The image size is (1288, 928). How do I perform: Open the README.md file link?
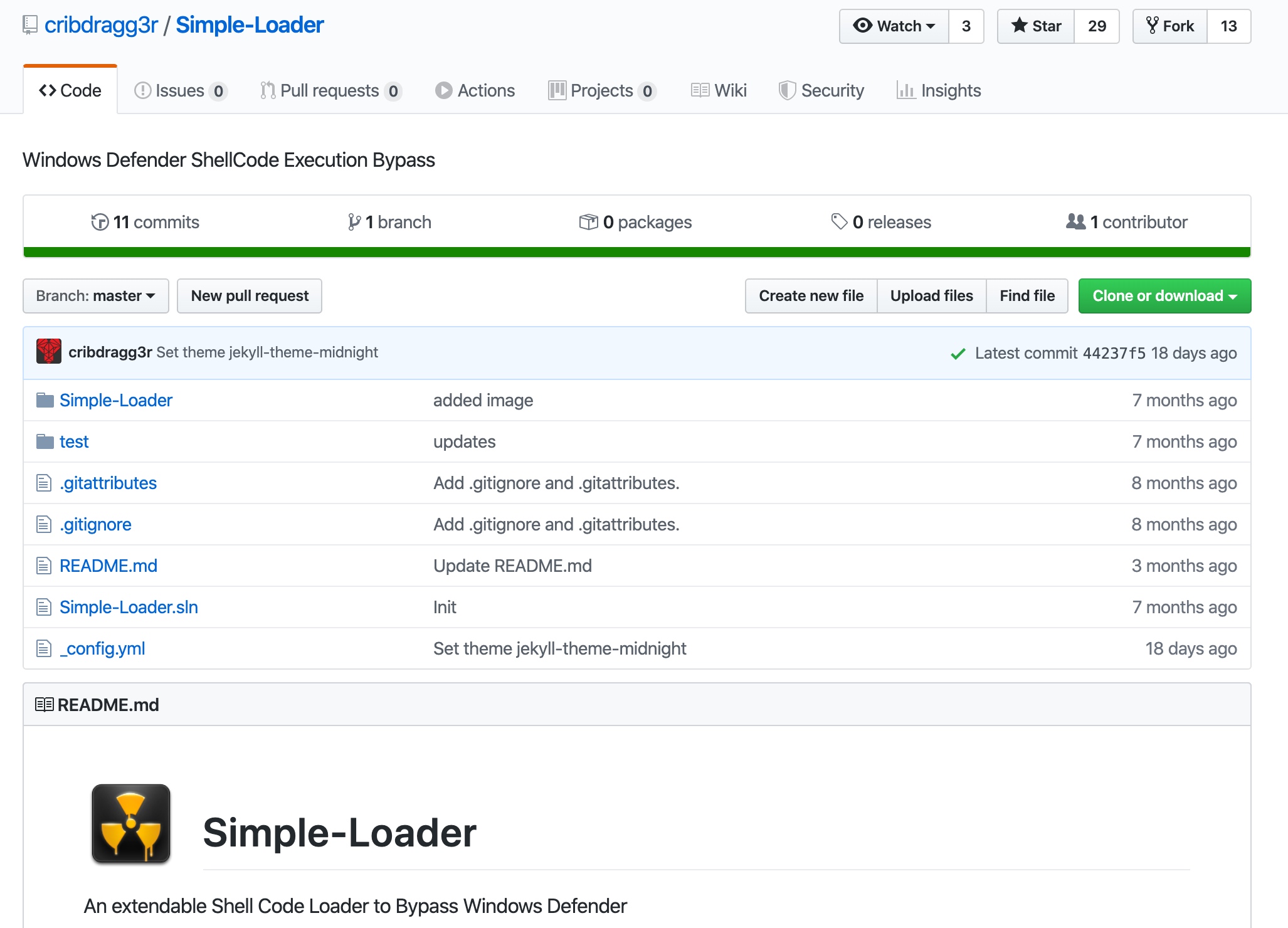coord(108,566)
